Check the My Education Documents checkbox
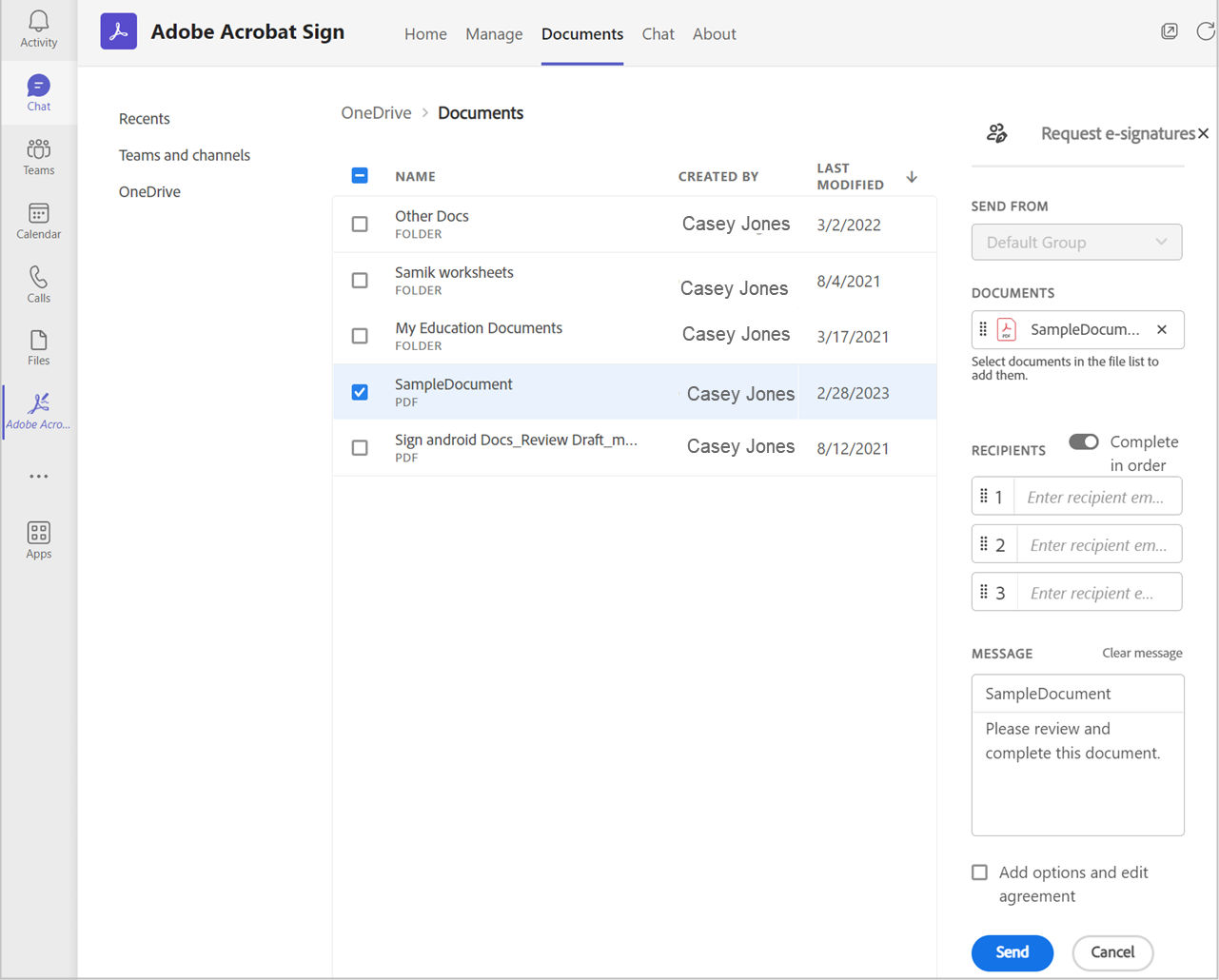The image size is (1219, 980). (x=360, y=336)
